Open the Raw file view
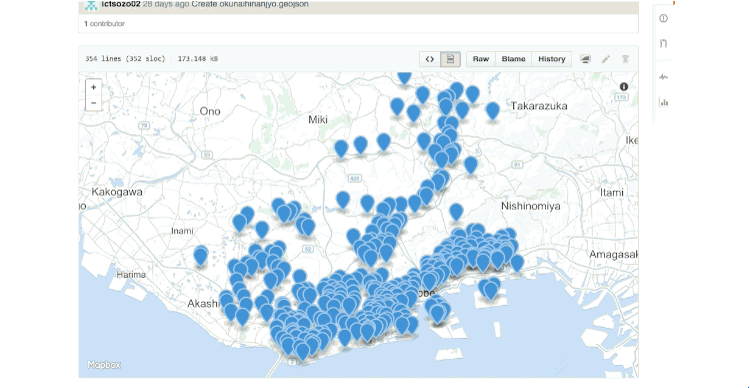The height and width of the screenshot is (388, 750). (x=481, y=59)
